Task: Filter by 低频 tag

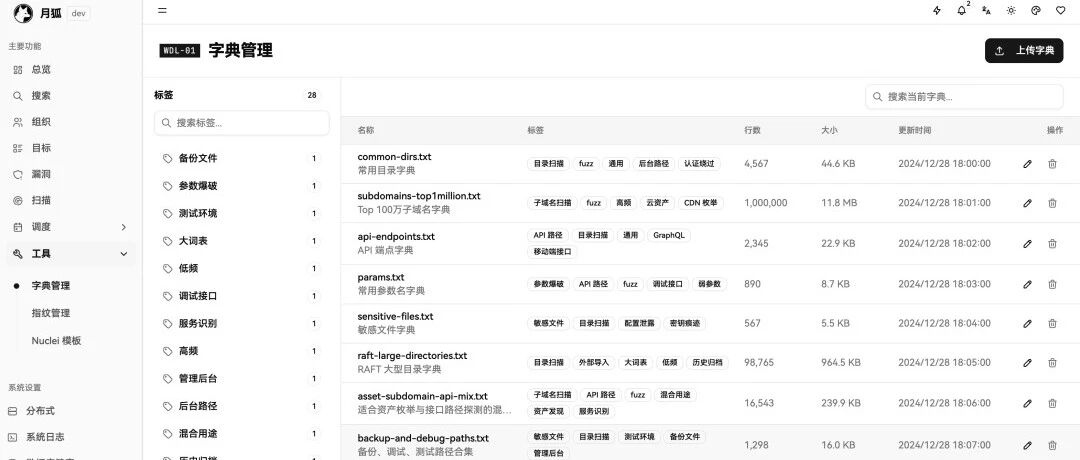Action: point(241,269)
